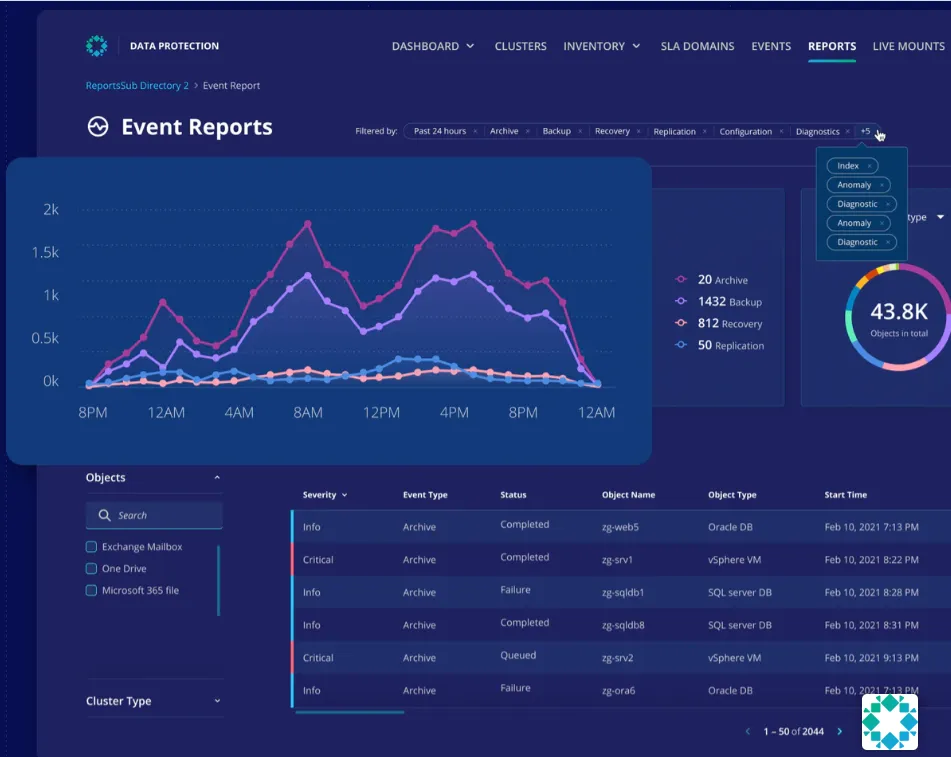Toggle the +5 more filters popup
Screen dimensions: 951x757
(865, 132)
